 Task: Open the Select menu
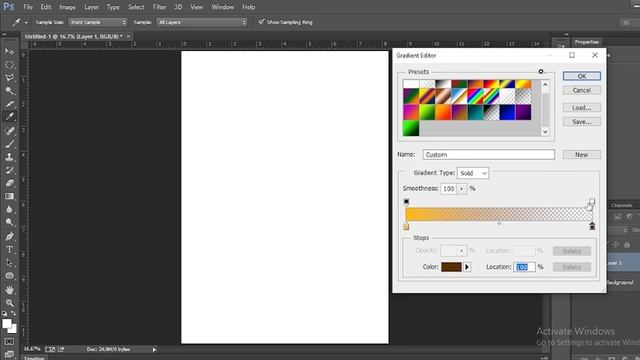136,7
